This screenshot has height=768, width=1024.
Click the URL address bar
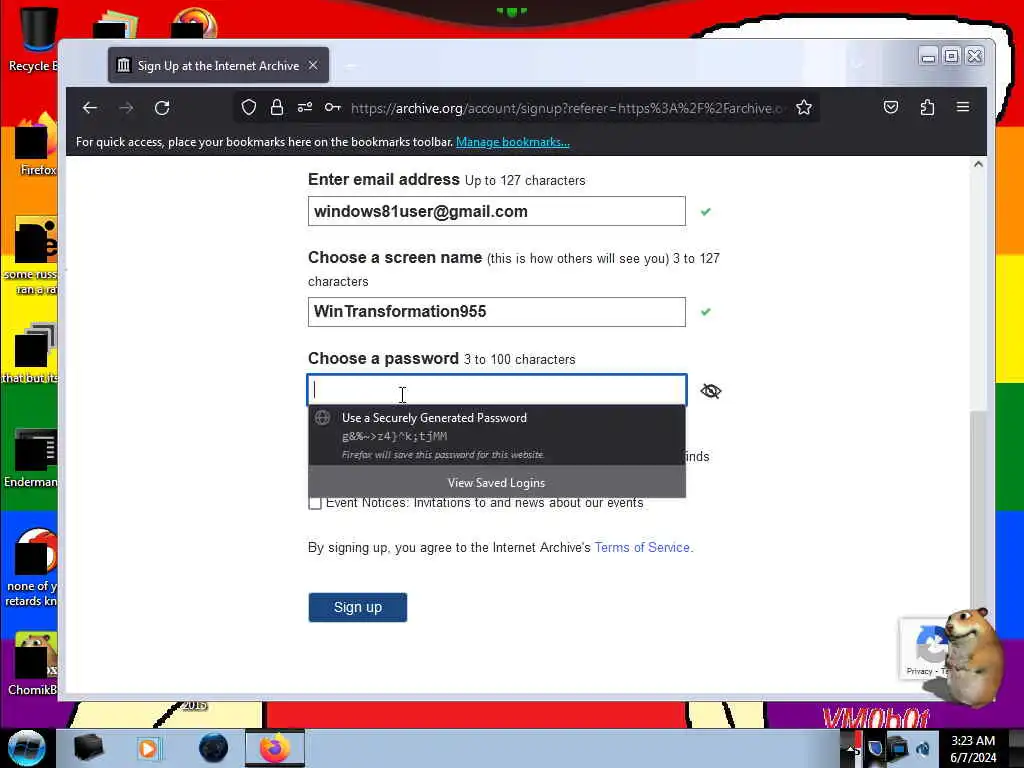pyautogui.click(x=565, y=108)
